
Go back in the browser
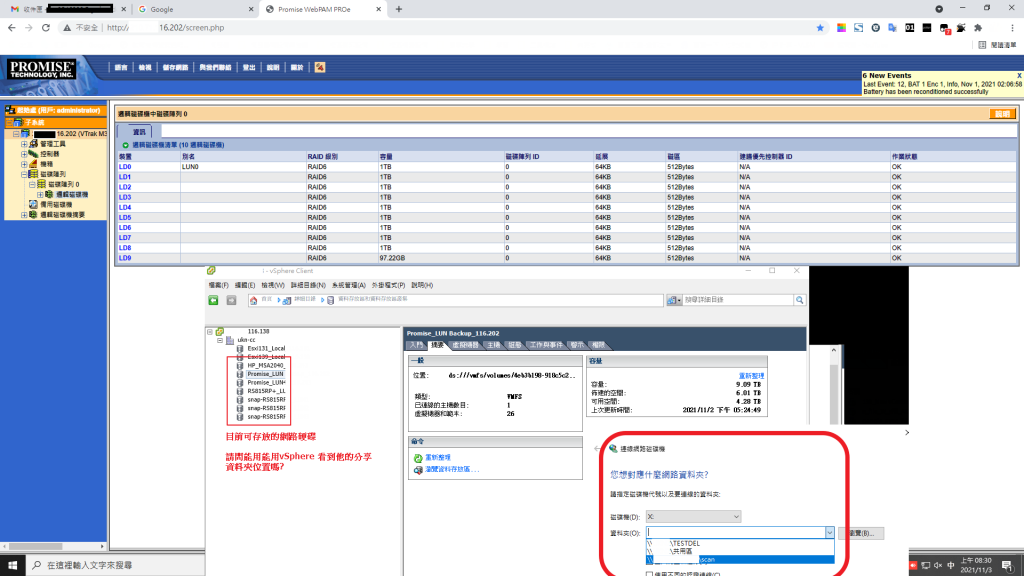tap(12, 28)
